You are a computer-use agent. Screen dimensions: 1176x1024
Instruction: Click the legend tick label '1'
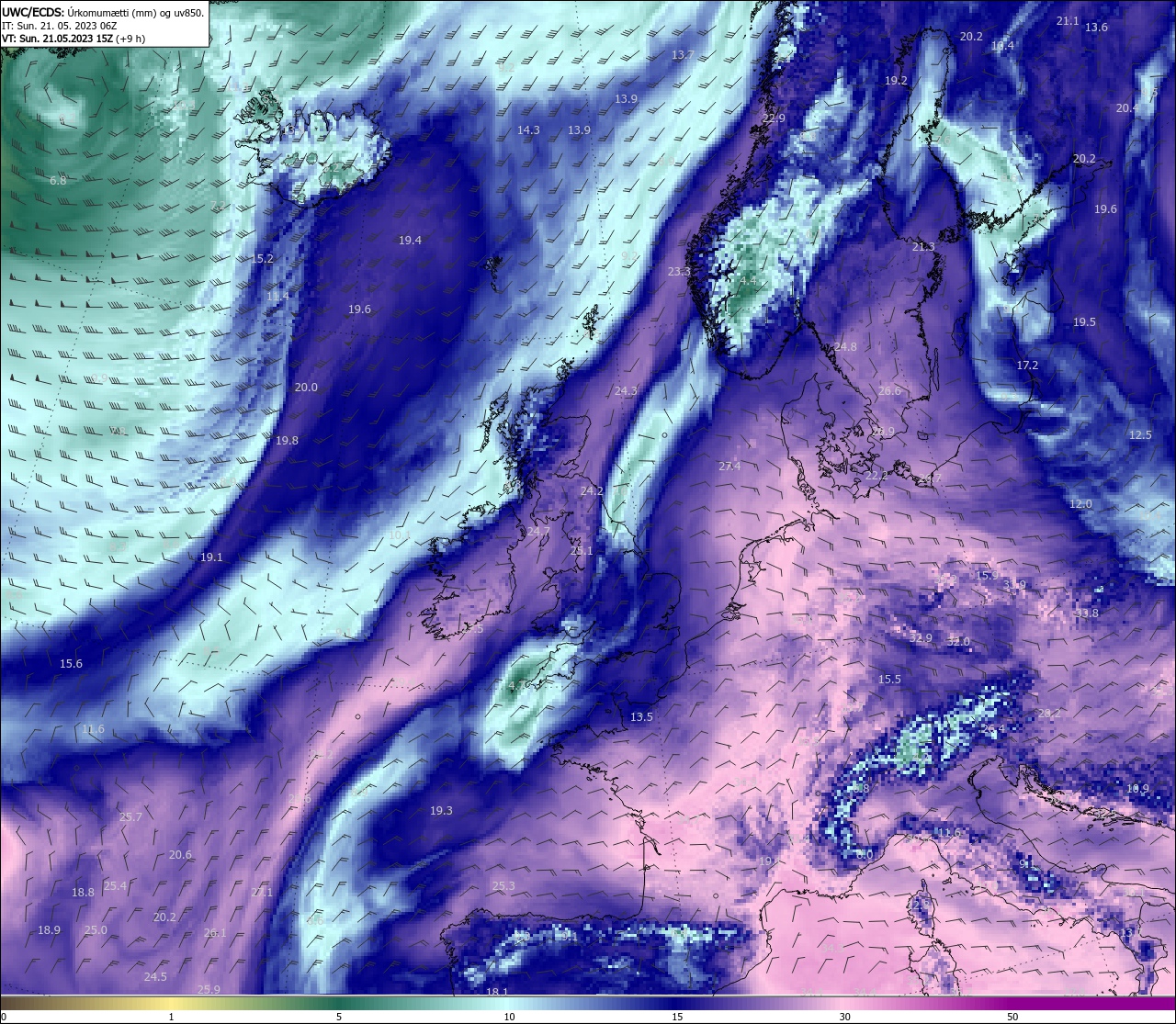171,1017
